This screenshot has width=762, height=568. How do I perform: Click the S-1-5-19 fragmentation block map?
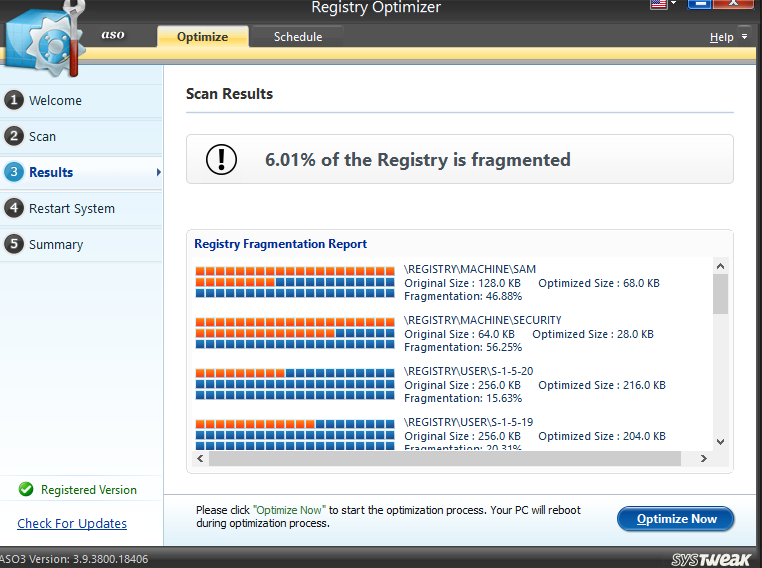295,434
